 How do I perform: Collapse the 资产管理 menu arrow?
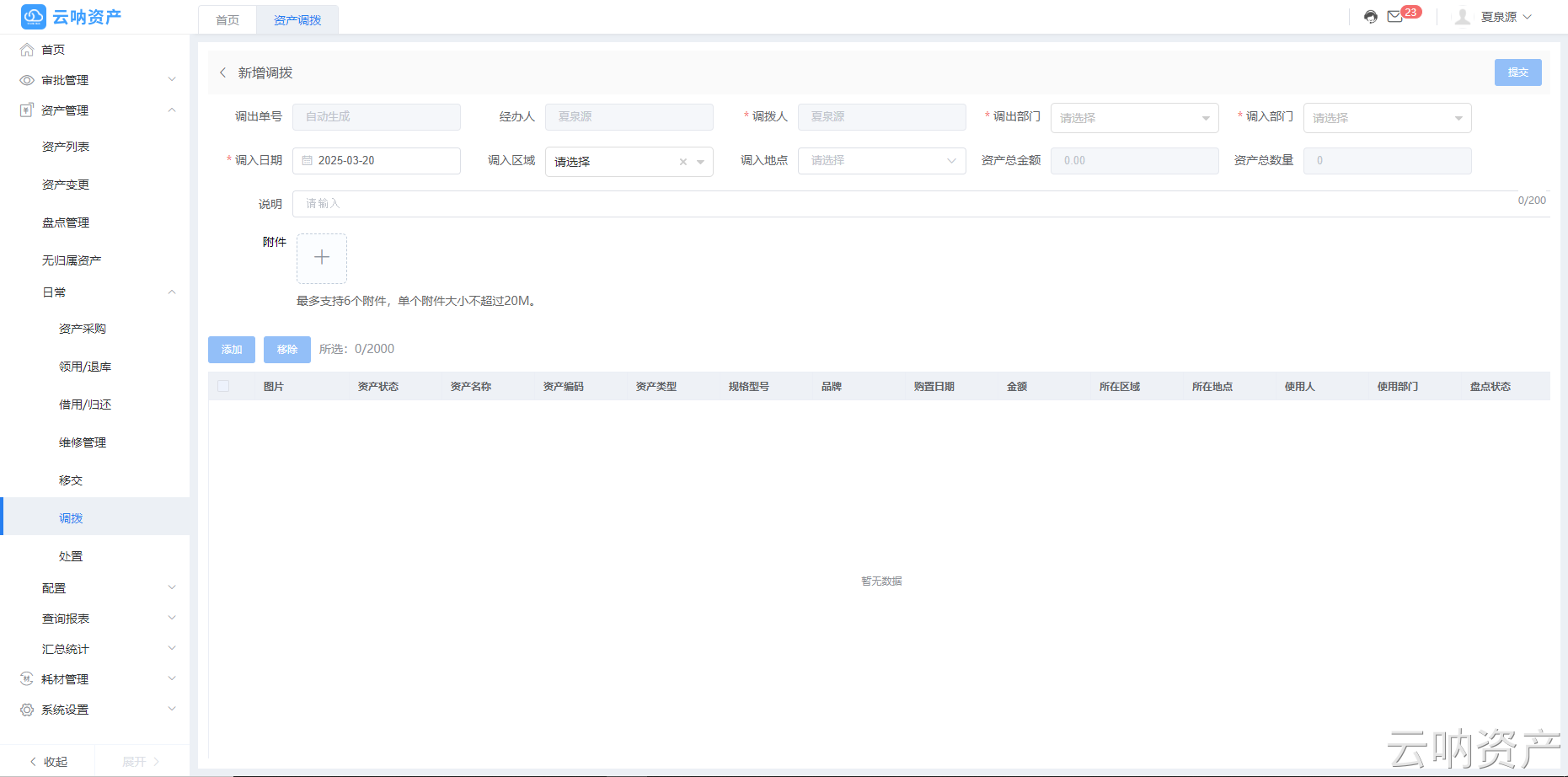172,110
